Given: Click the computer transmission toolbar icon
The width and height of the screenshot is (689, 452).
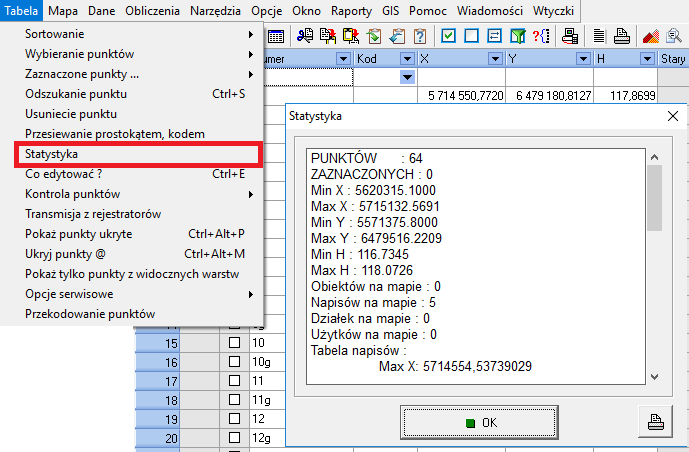Looking at the screenshot, I should click(570, 36).
